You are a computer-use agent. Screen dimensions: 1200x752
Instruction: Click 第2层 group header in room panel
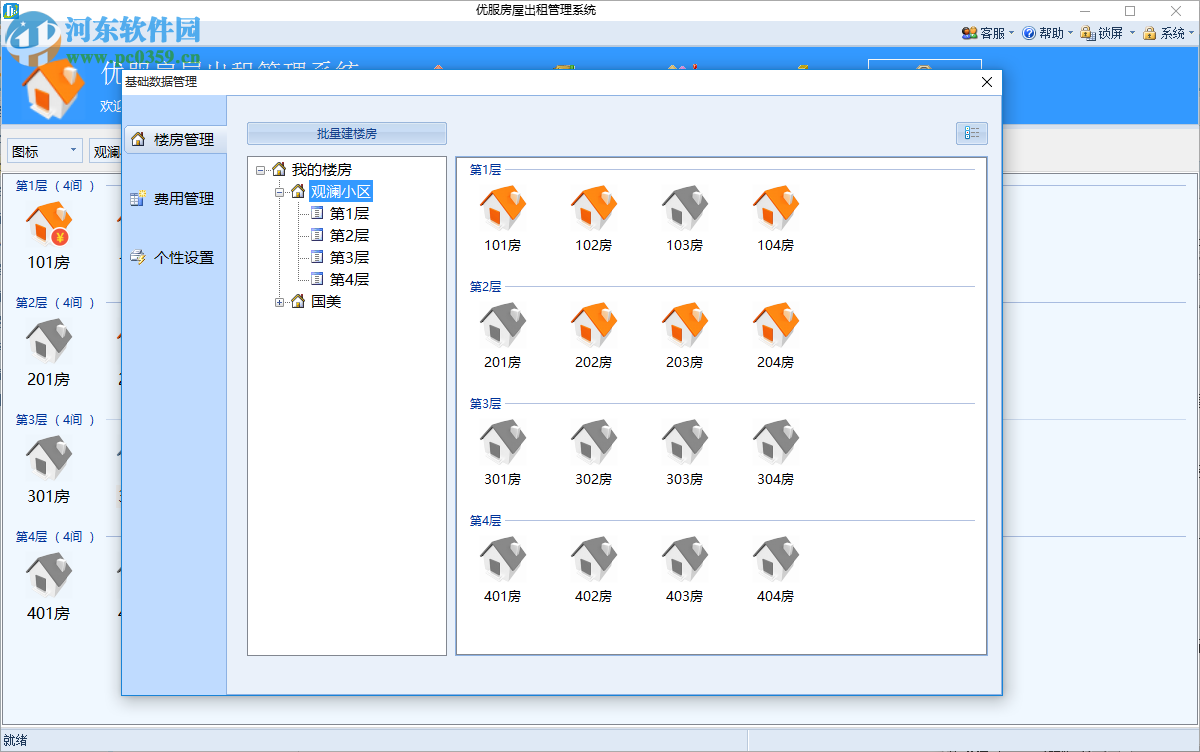(x=485, y=287)
